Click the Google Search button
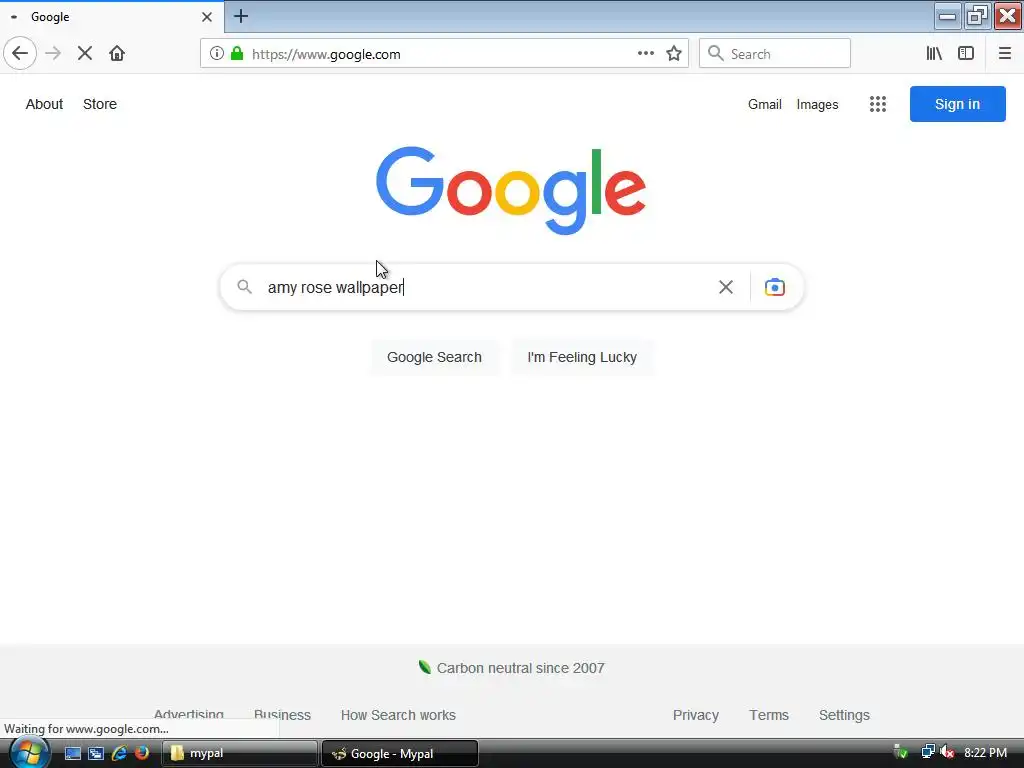Viewport: 1024px width, 768px height. click(x=434, y=357)
